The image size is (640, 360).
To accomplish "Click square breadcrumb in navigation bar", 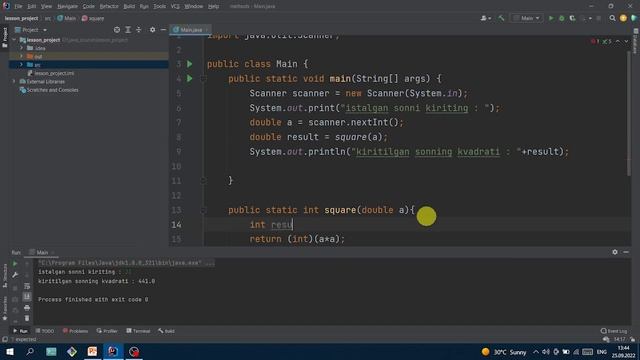I will (93, 18).
